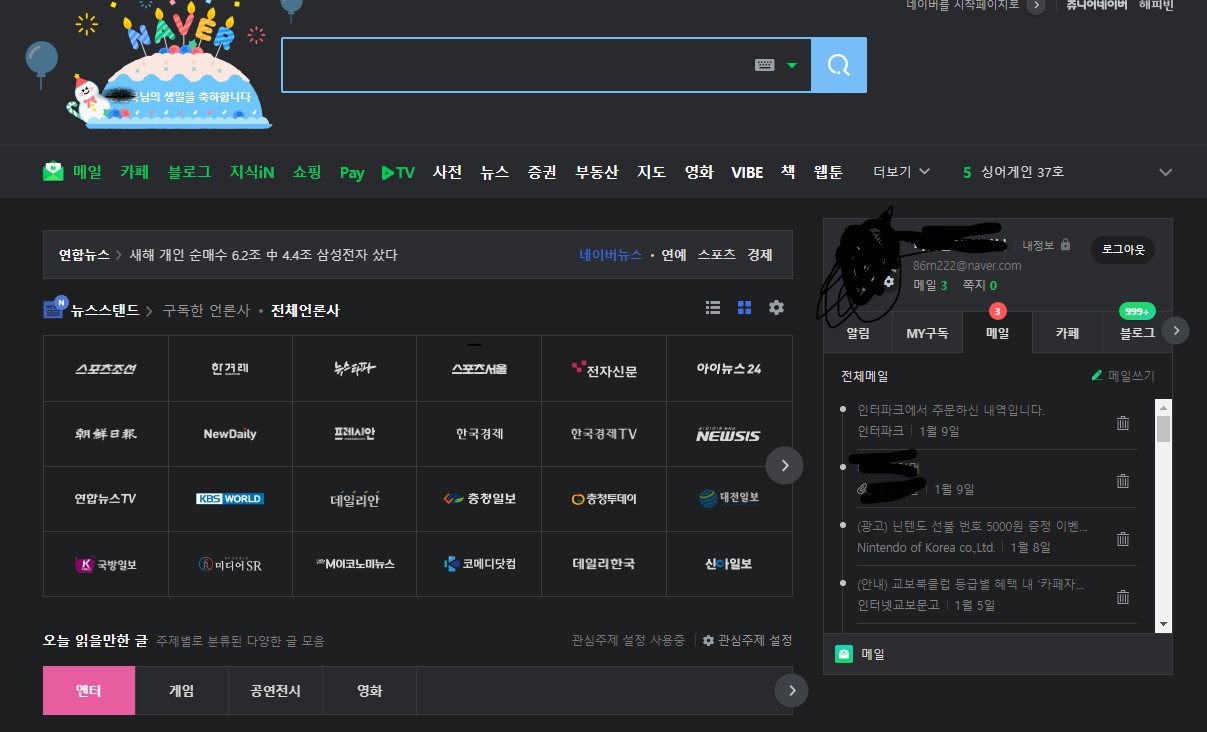Show next page of newsstand publishers
This screenshot has height=732, width=1207.
click(x=785, y=466)
